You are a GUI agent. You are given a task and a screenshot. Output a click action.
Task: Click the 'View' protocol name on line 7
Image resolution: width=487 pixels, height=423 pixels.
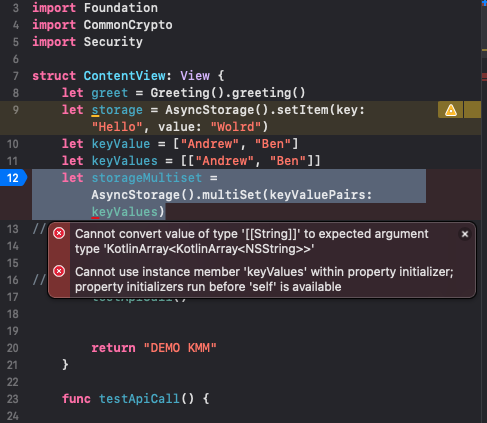point(195,76)
